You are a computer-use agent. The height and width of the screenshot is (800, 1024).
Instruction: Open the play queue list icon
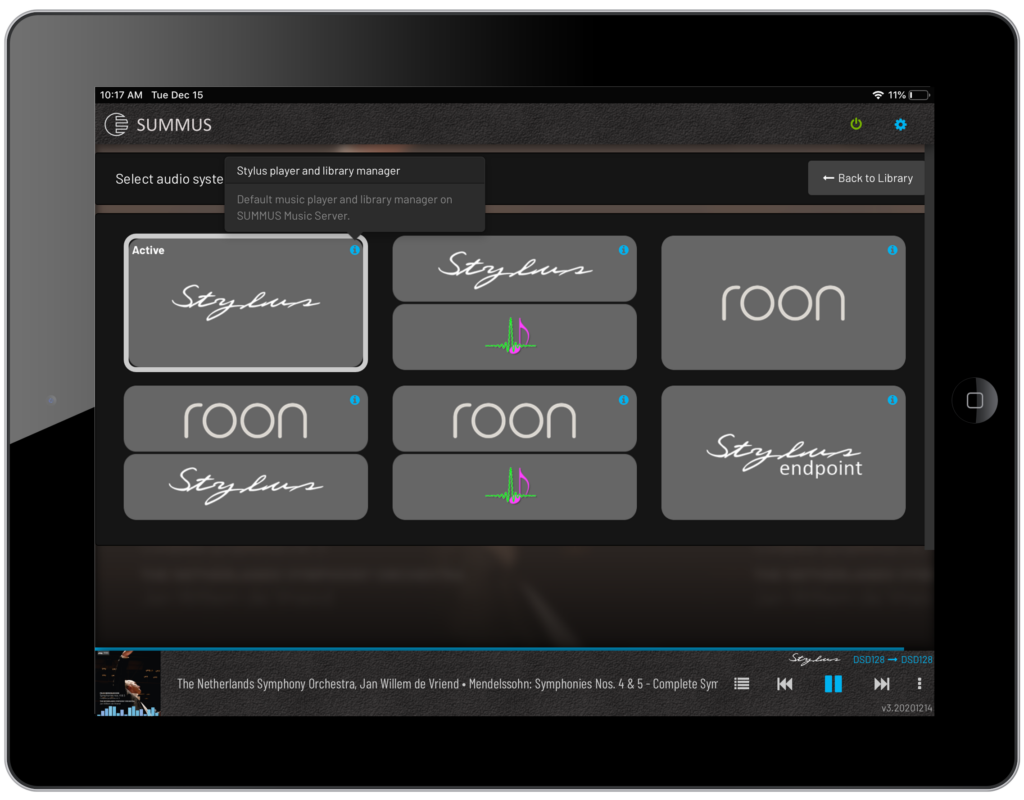coord(741,684)
